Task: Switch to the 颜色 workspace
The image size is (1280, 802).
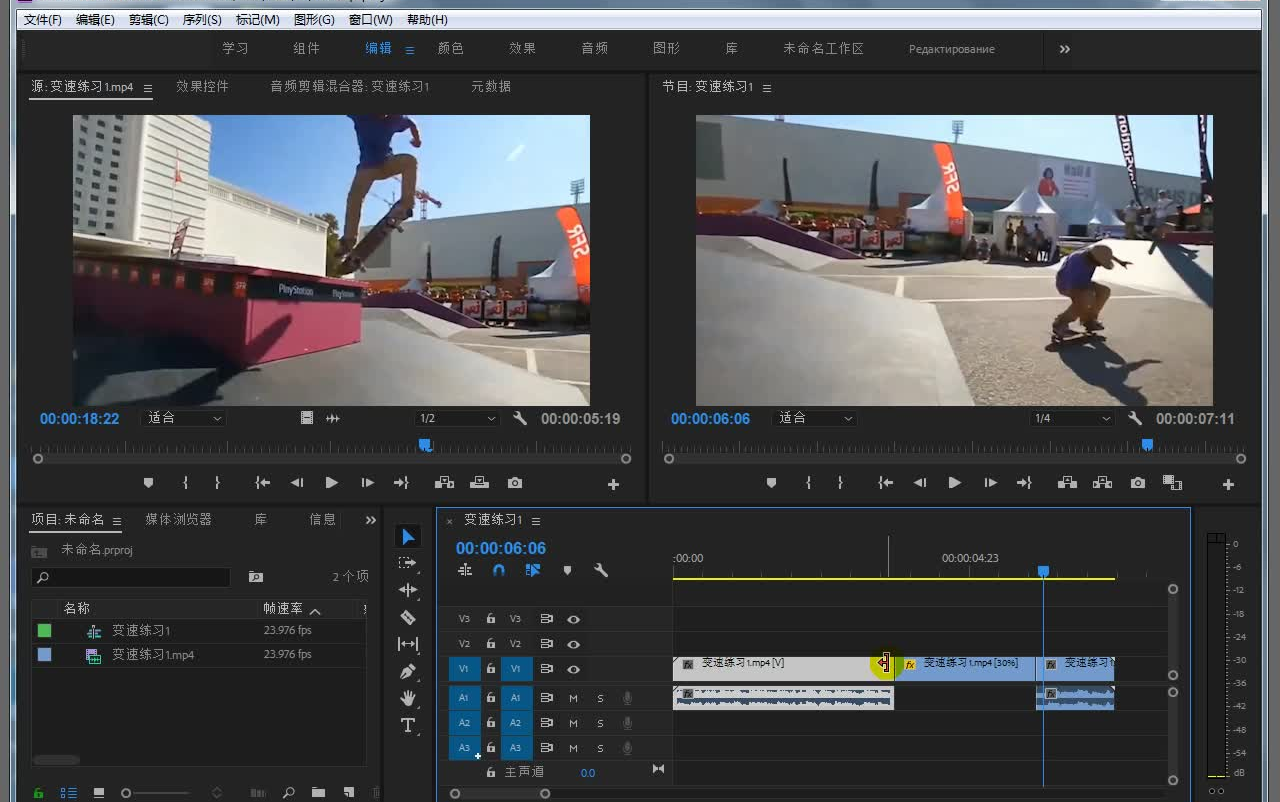Action: click(450, 49)
